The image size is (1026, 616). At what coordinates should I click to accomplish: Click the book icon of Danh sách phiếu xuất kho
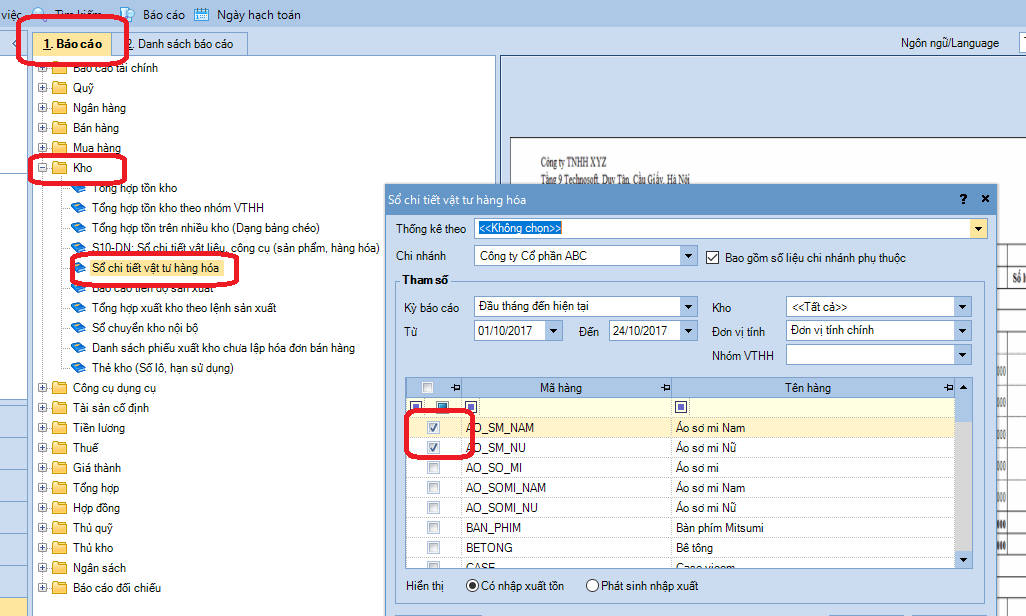(x=79, y=348)
